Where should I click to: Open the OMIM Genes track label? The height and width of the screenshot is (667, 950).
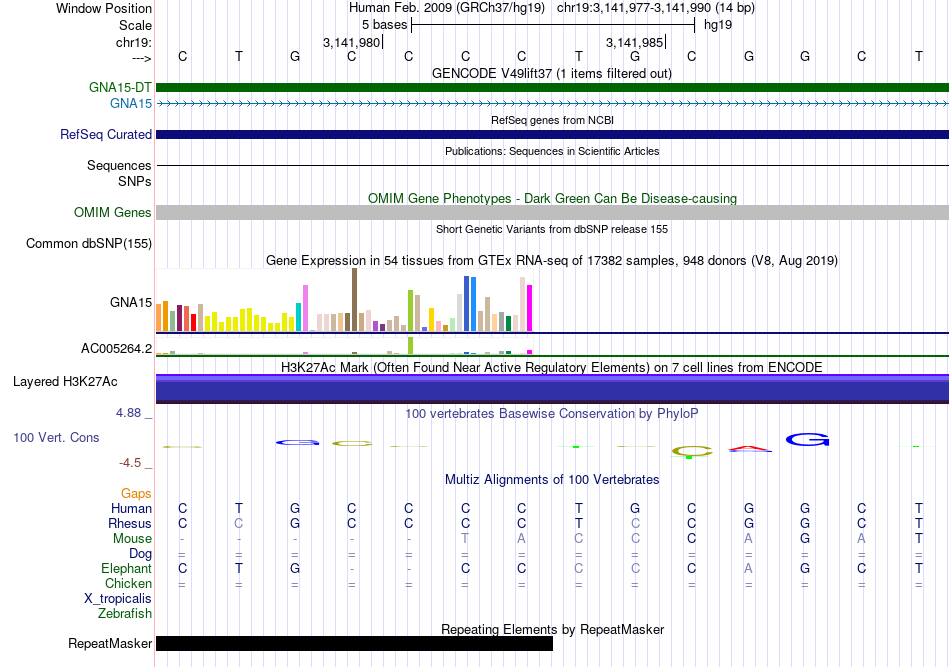[113, 213]
